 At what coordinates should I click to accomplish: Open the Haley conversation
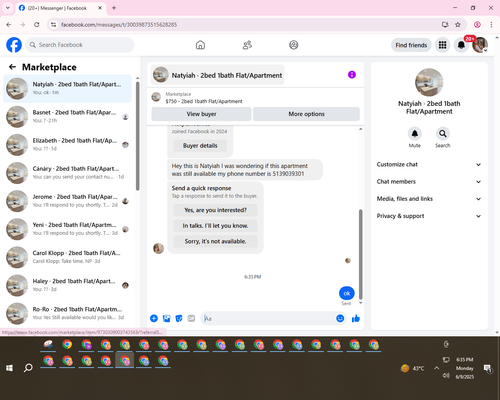point(67,285)
